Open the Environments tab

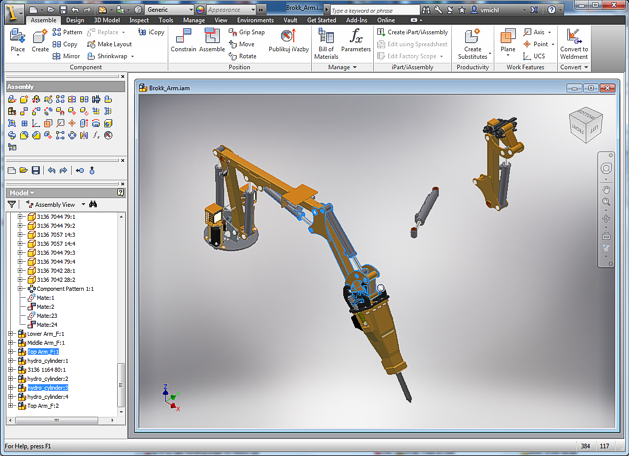pyautogui.click(x=256, y=20)
